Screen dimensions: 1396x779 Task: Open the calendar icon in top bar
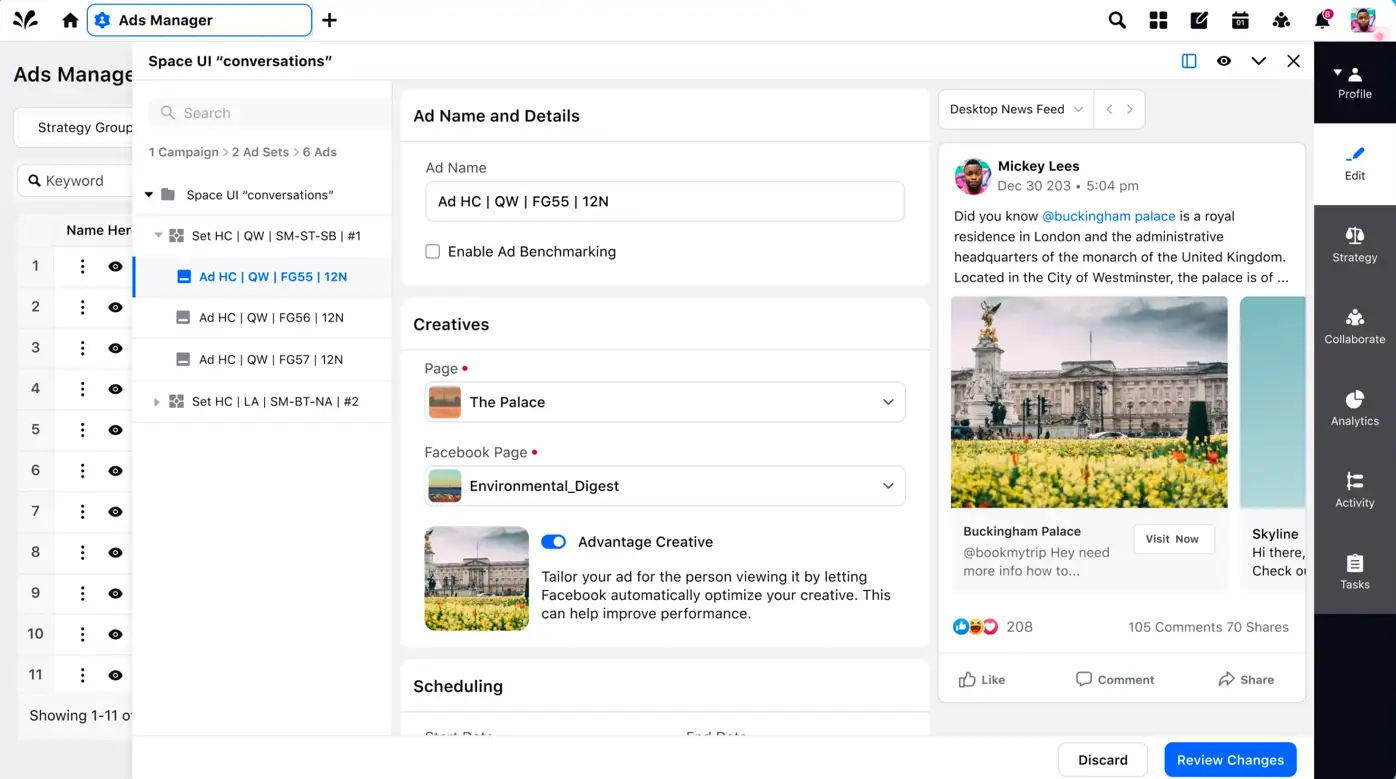(1240, 20)
